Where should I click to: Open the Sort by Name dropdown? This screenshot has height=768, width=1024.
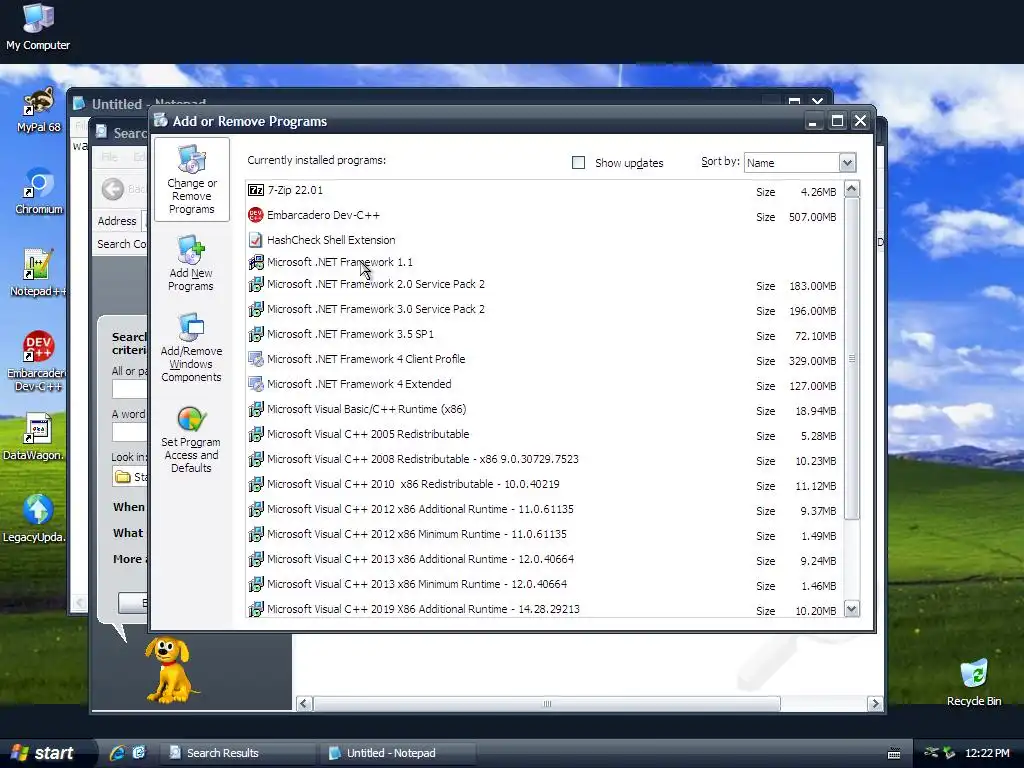[x=847, y=163]
